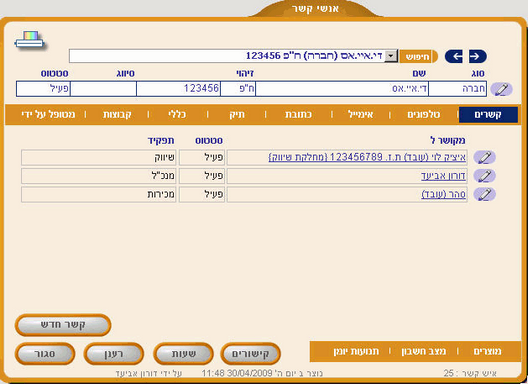Switch to the אימייל tab
528x384 pixels.
coord(360,115)
